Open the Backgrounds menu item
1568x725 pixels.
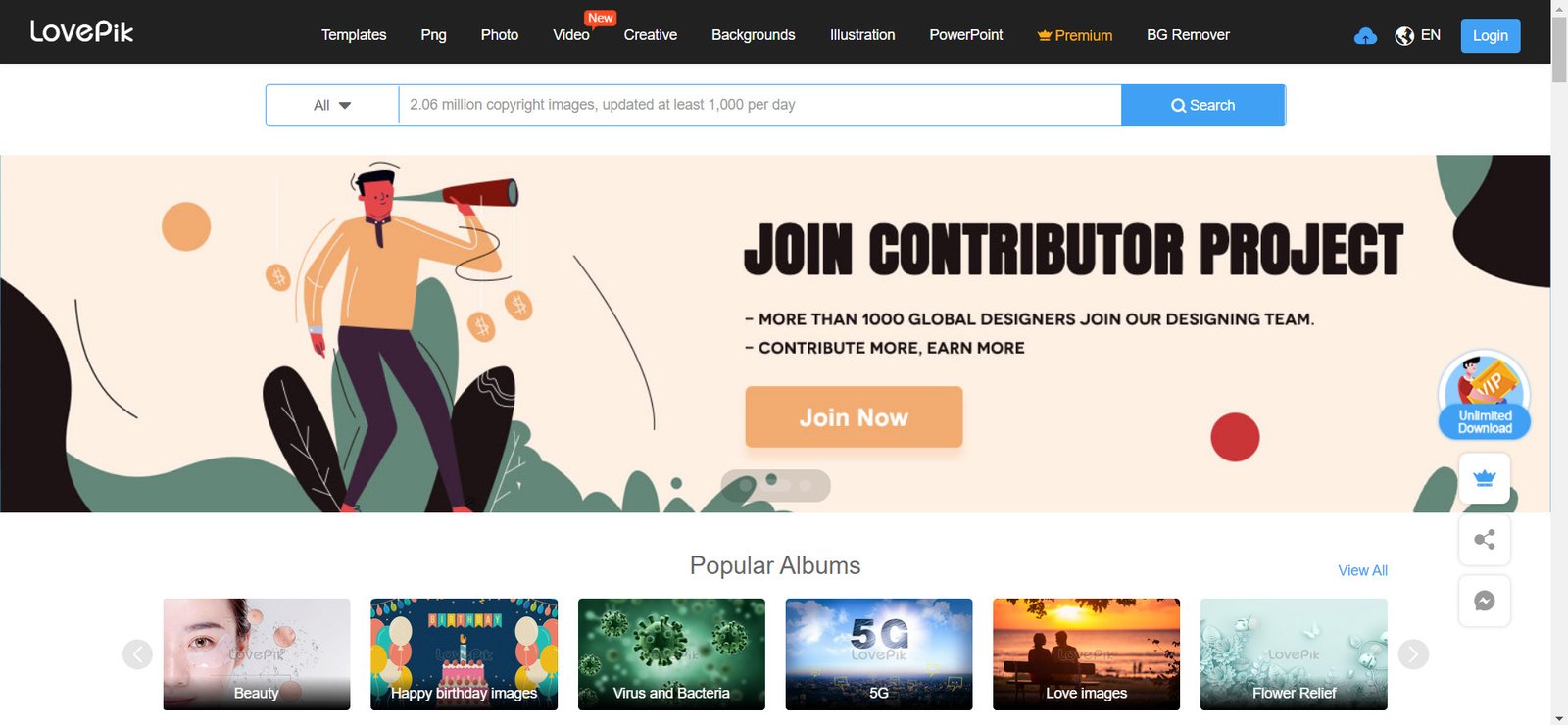tap(753, 35)
